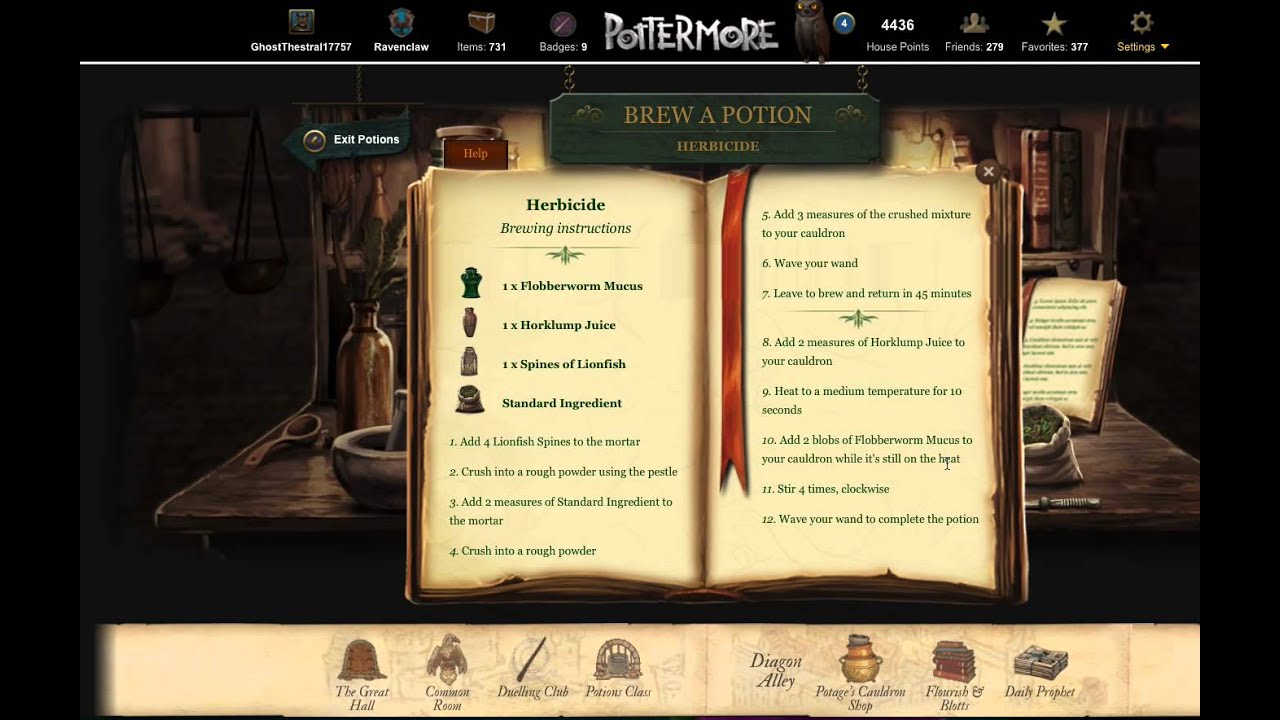Click step 11 Stir 4 times clockwise text
The width and height of the screenshot is (1280, 720).
point(826,489)
